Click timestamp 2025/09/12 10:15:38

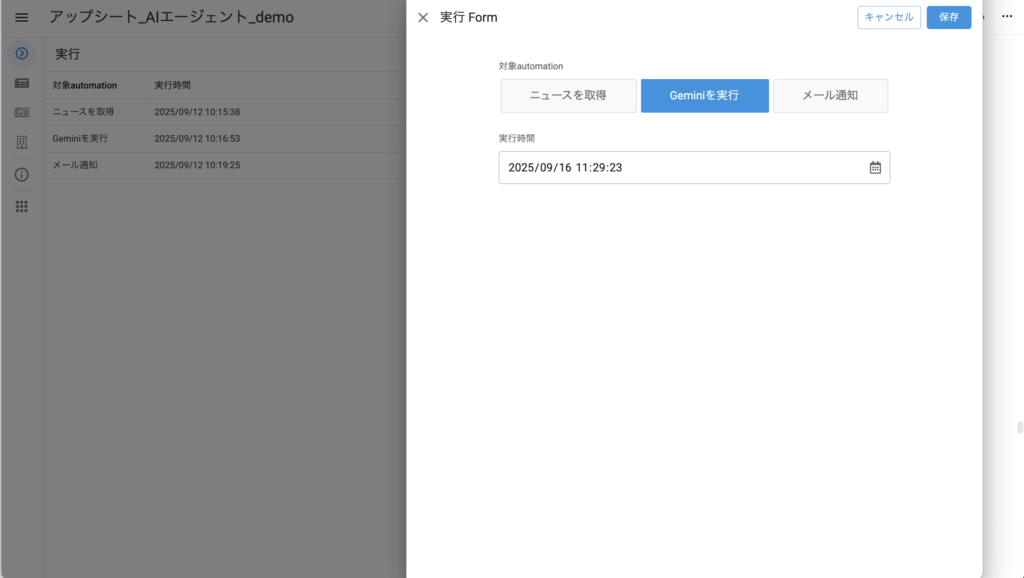click(197, 112)
